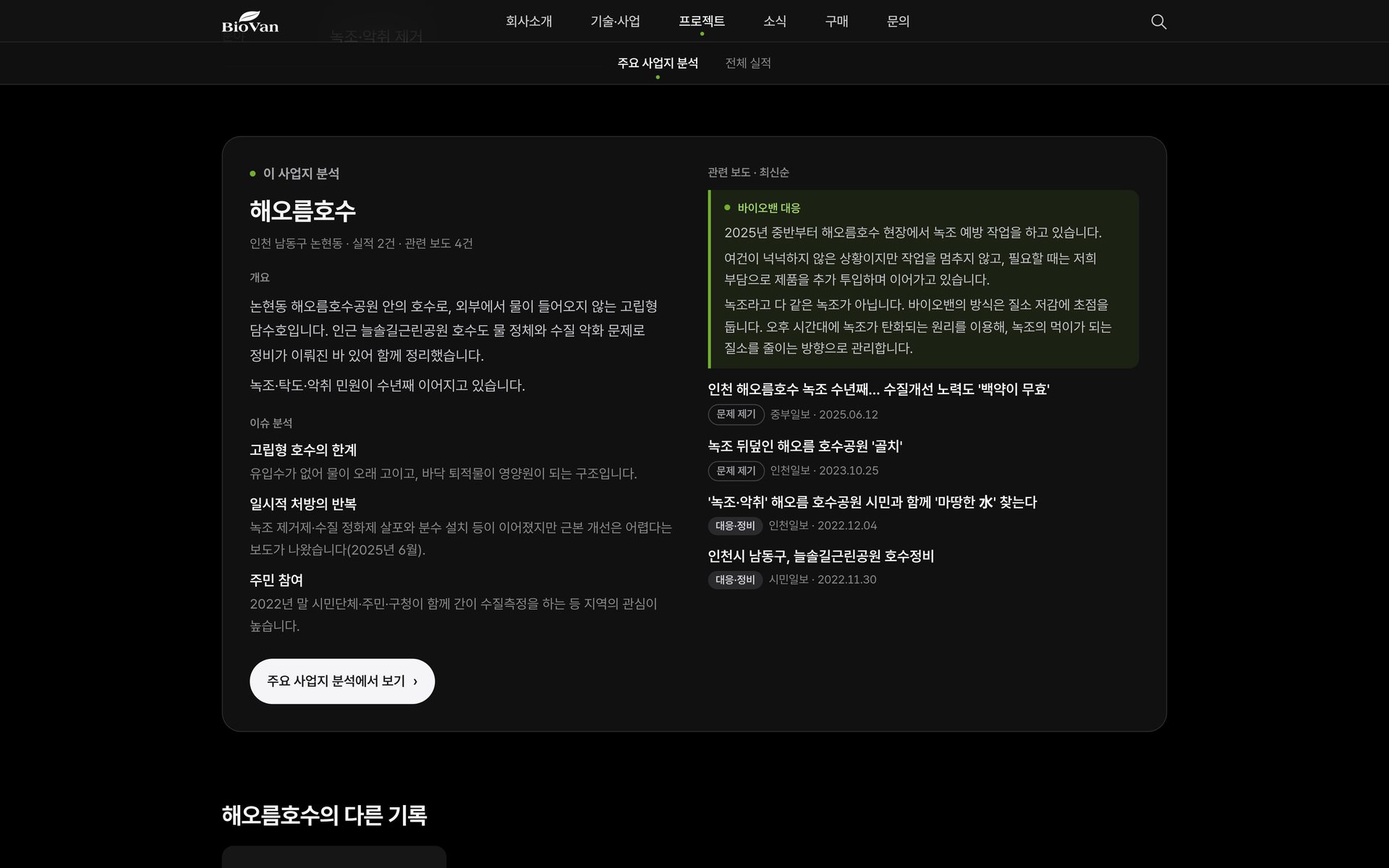Screen dimensions: 1389x868
Task: Click the 관련 보도 · 최신순 label
Action: pos(748,172)
